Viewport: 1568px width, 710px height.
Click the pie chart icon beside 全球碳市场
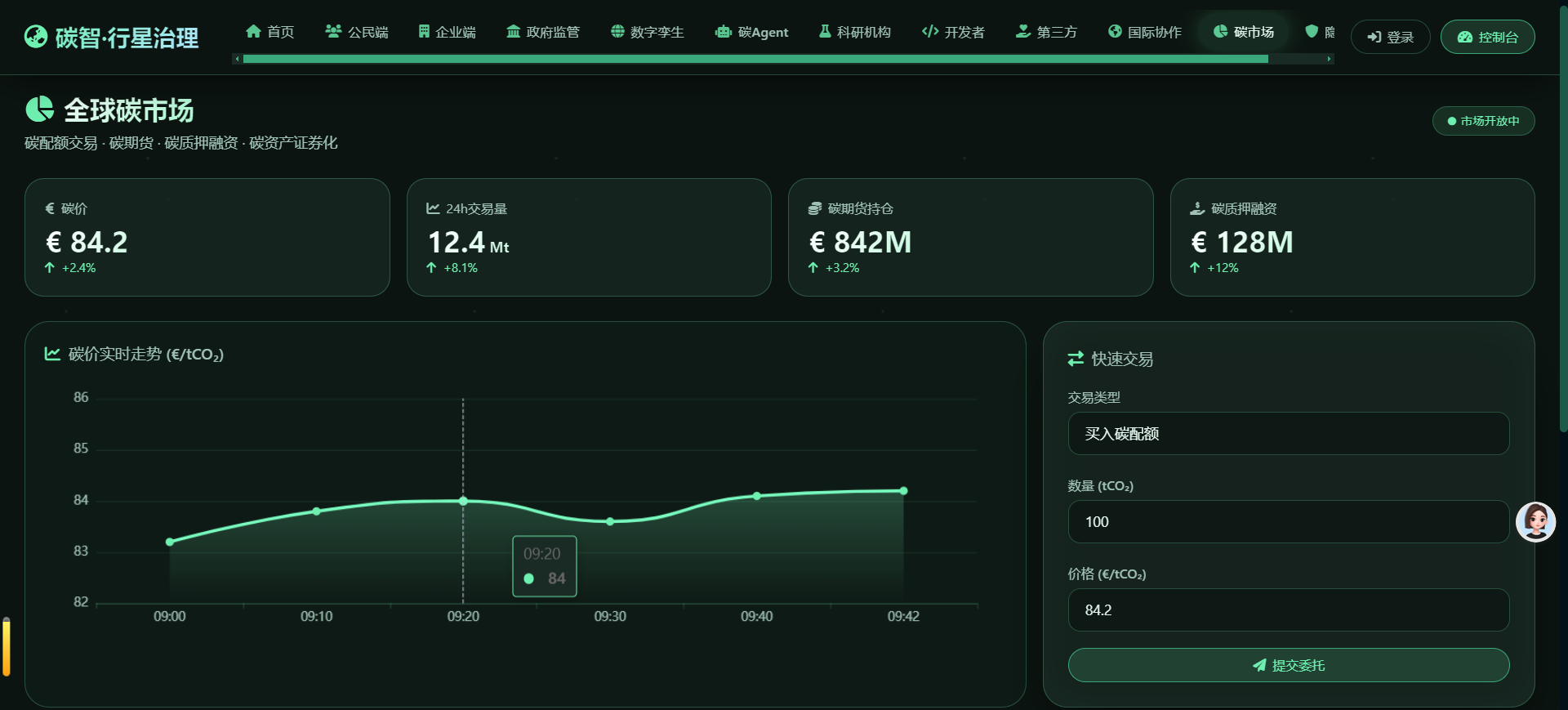pos(39,109)
